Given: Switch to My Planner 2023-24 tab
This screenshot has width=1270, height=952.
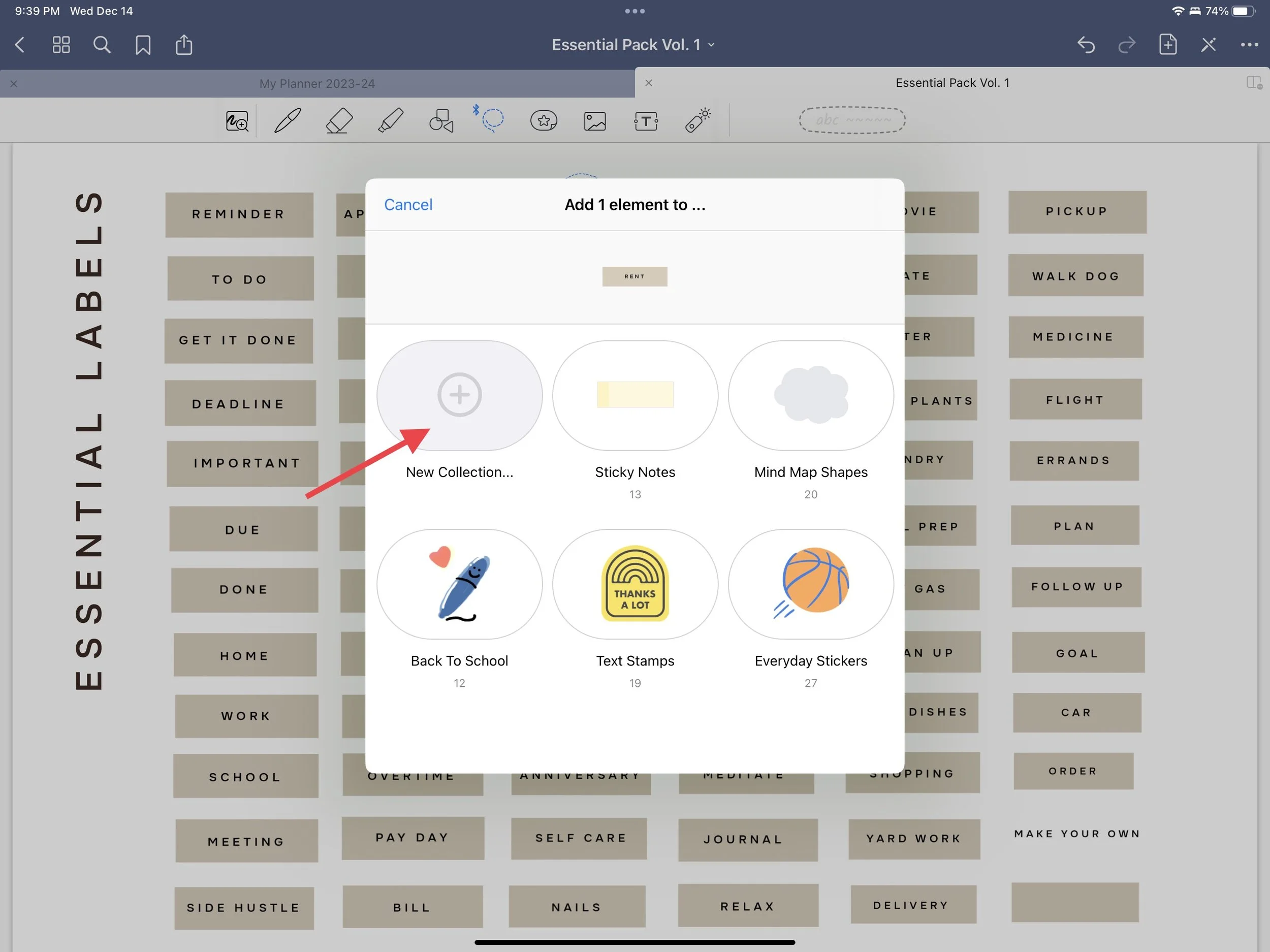Looking at the screenshot, I should click(x=317, y=84).
